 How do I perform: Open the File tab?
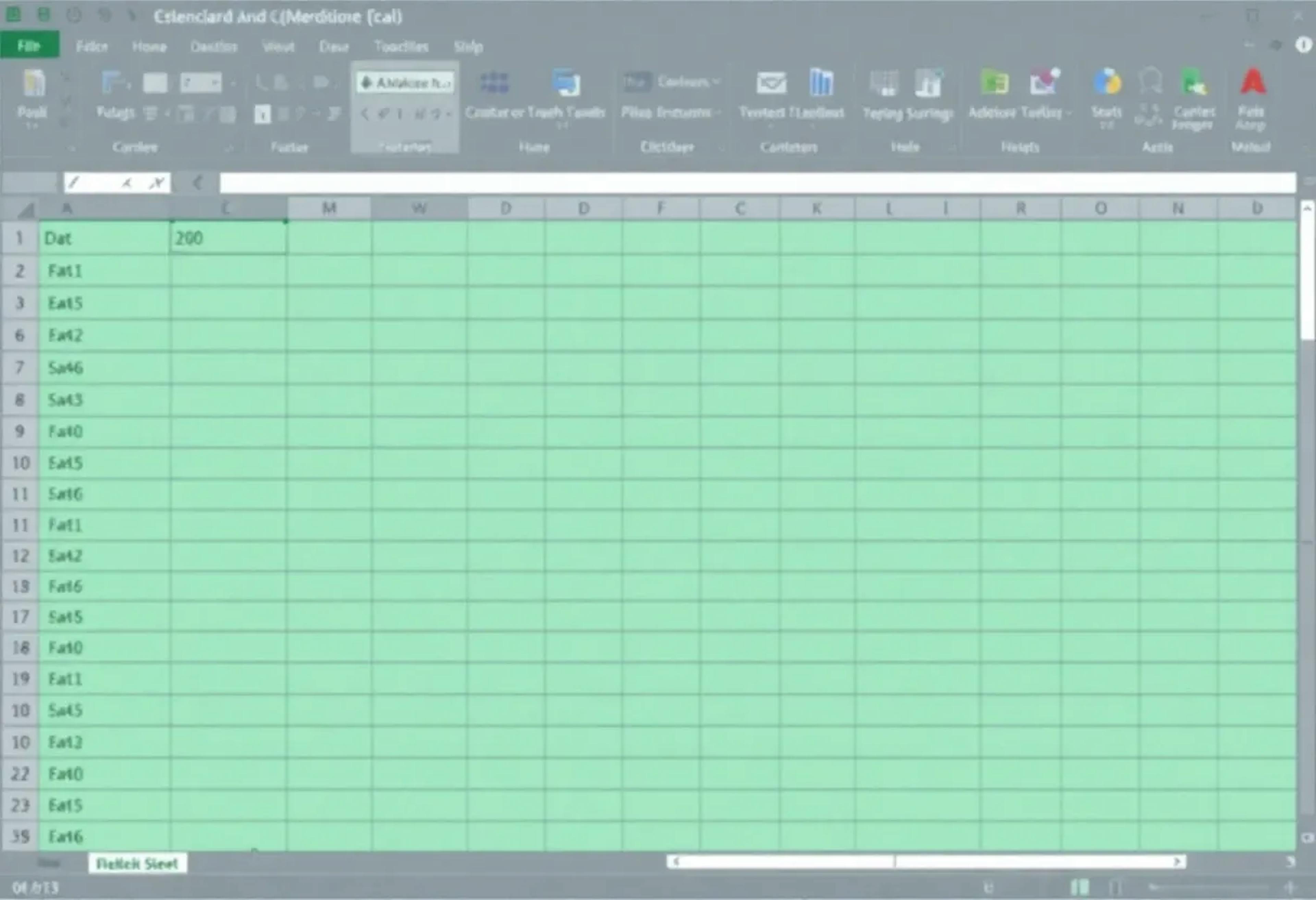29,45
